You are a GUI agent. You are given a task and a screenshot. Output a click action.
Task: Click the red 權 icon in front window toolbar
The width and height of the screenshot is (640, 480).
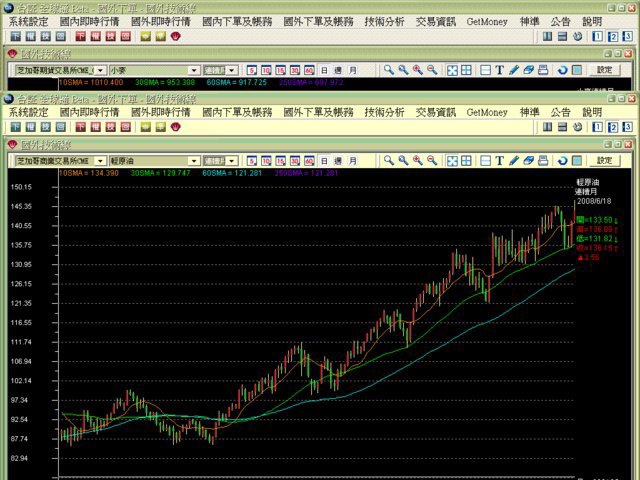tap(96, 127)
